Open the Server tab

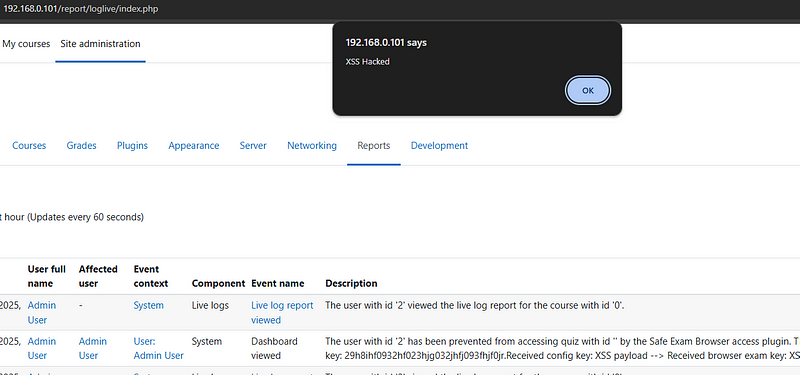(x=253, y=145)
